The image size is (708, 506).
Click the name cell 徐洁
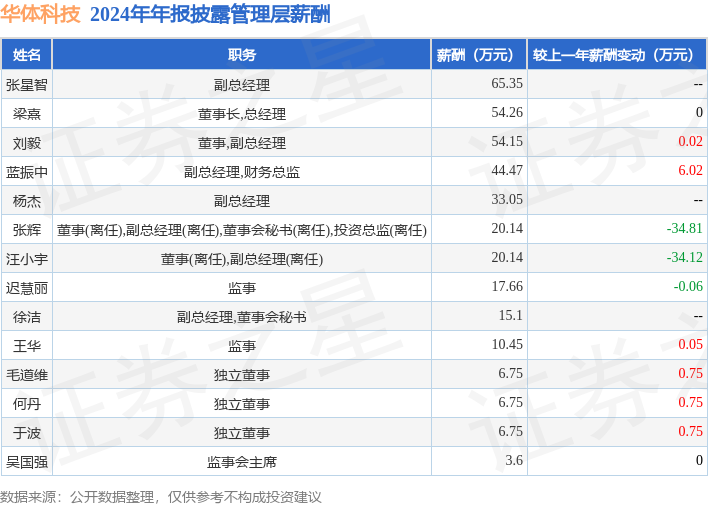tap(27, 316)
